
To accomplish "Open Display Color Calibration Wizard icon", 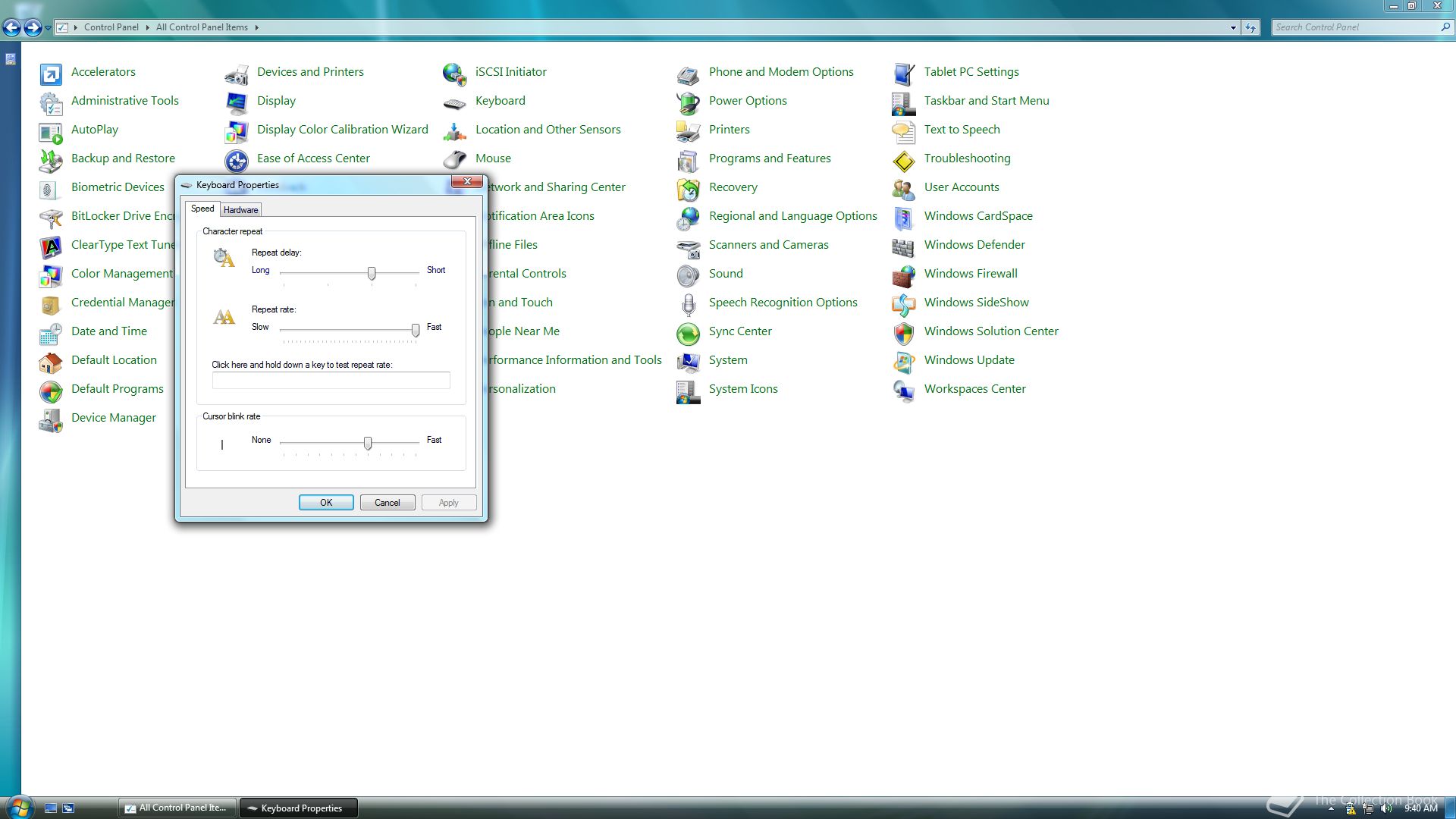I will click(x=237, y=131).
